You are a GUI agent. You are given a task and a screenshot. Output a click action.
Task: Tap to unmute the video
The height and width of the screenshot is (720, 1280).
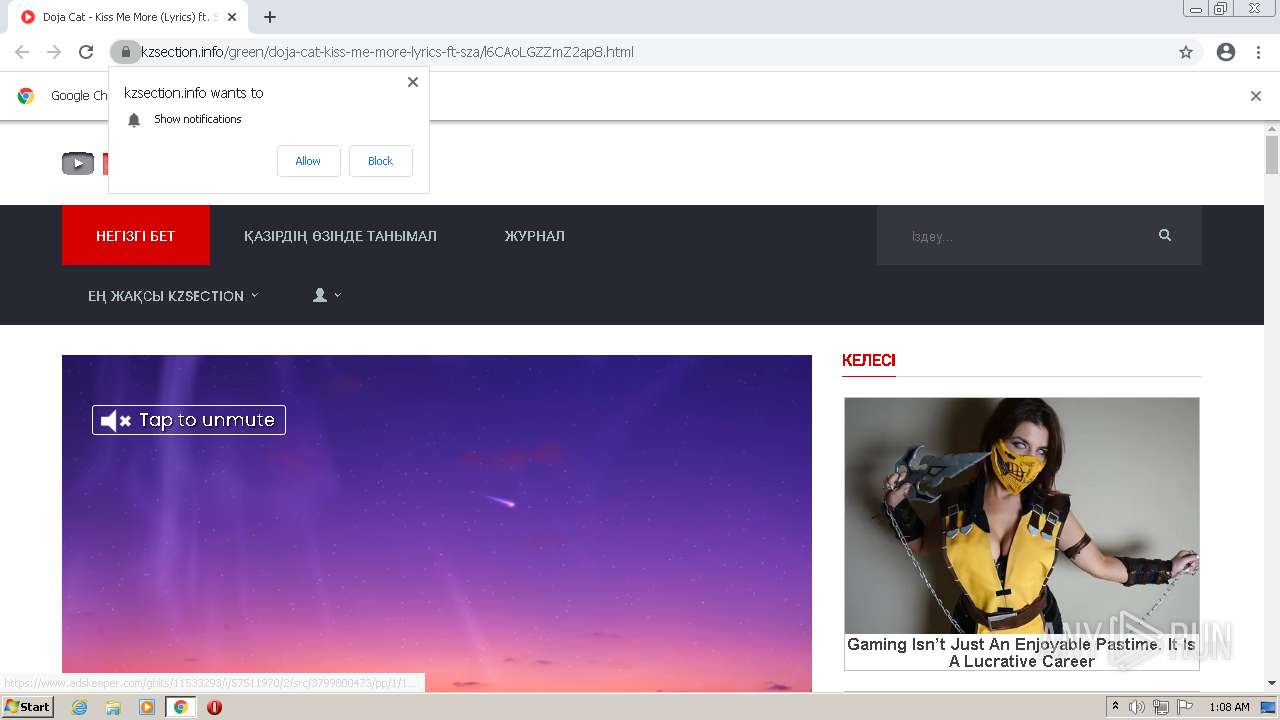(189, 420)
